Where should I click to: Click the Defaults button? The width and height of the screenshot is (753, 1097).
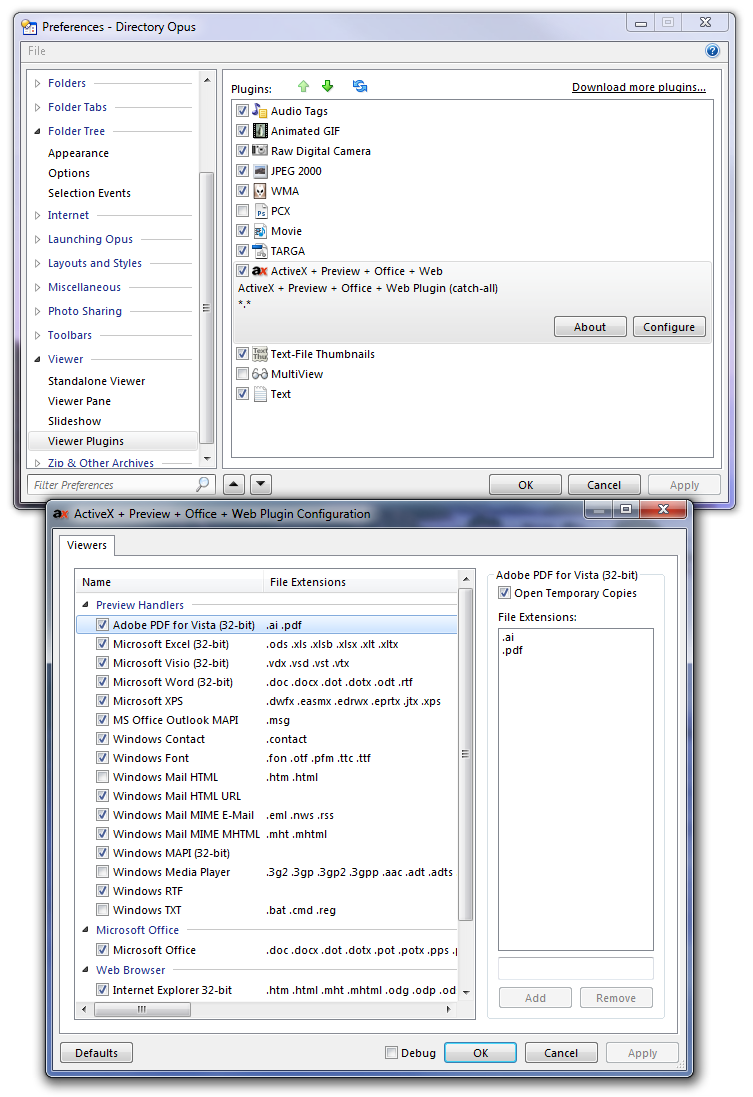[x=97, y=1053]
